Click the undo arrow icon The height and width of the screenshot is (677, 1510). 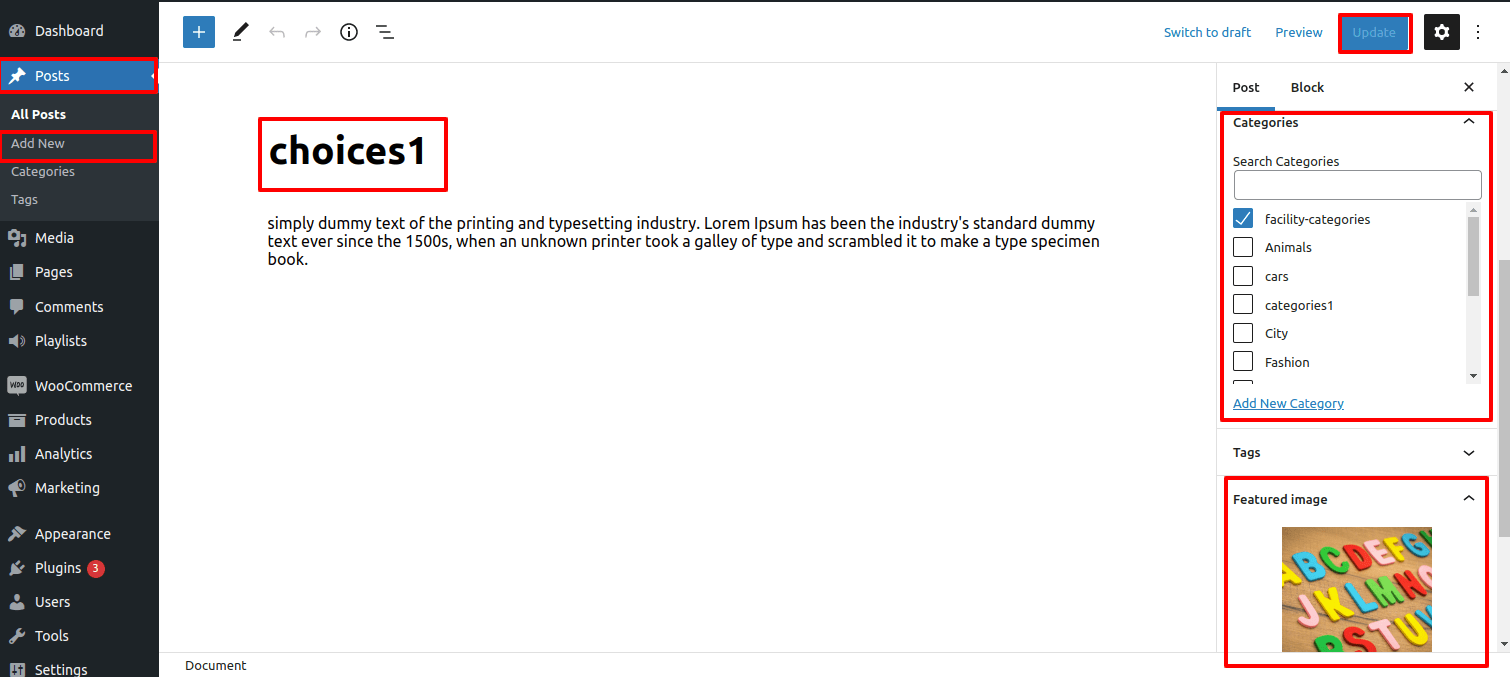point(277,32)
